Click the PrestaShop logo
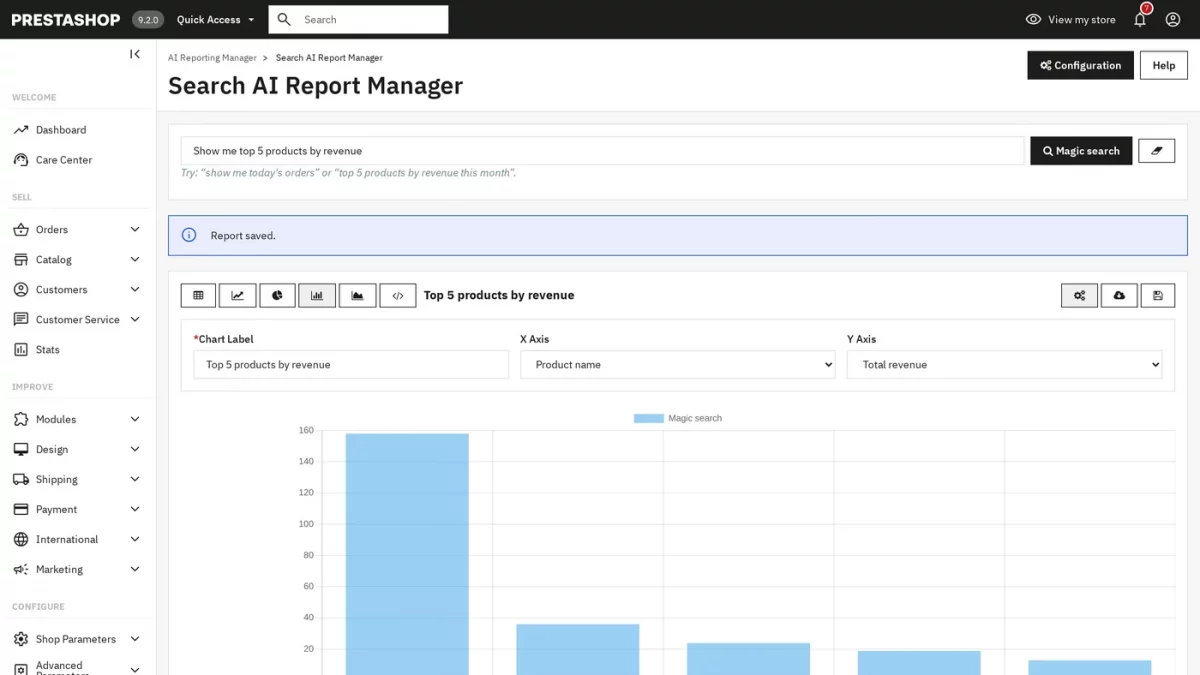Viewport: 1200px width, 675px height. (x=66, y=20)
